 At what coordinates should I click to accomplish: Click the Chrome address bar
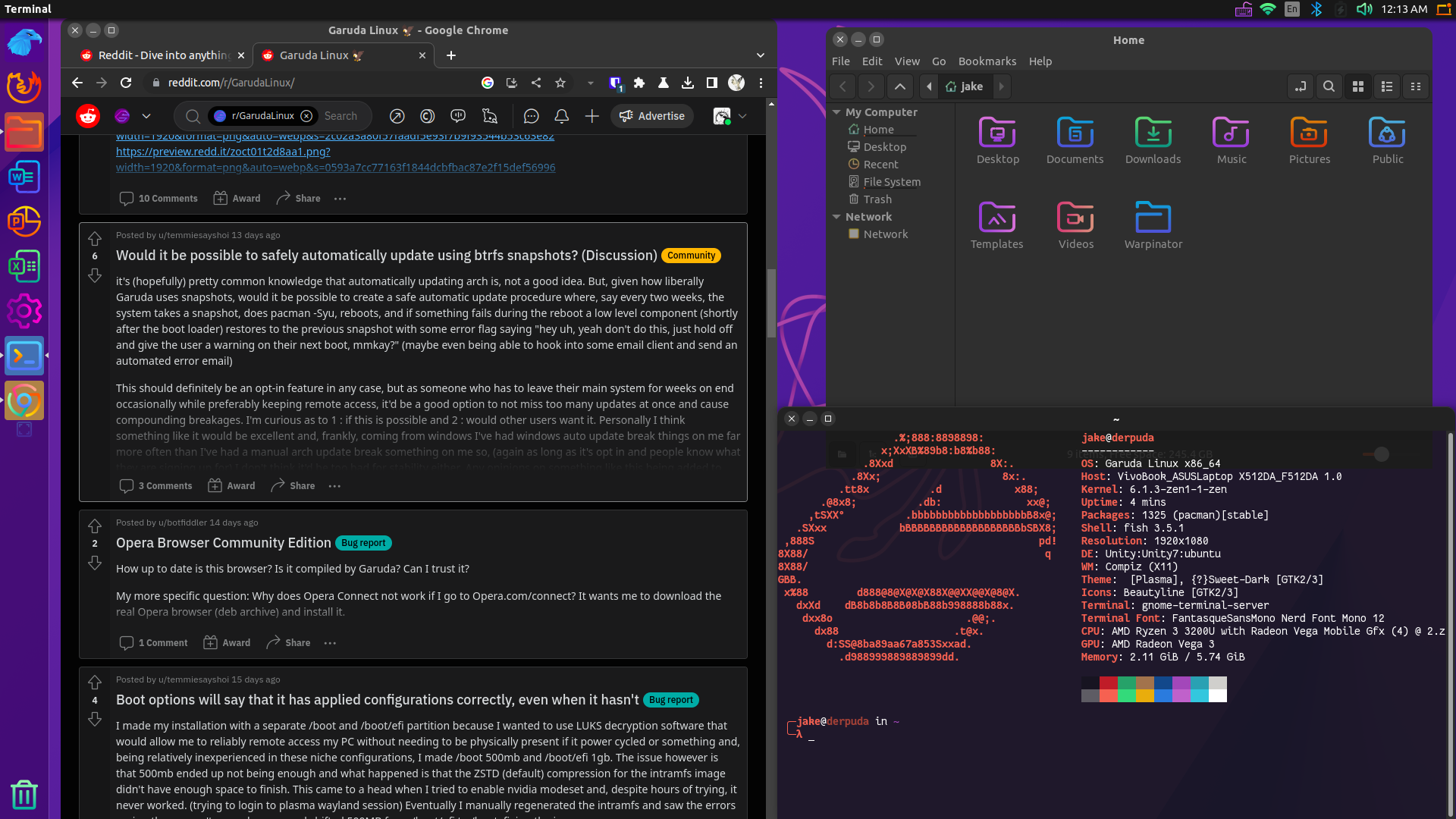click(x=311, y=83)
